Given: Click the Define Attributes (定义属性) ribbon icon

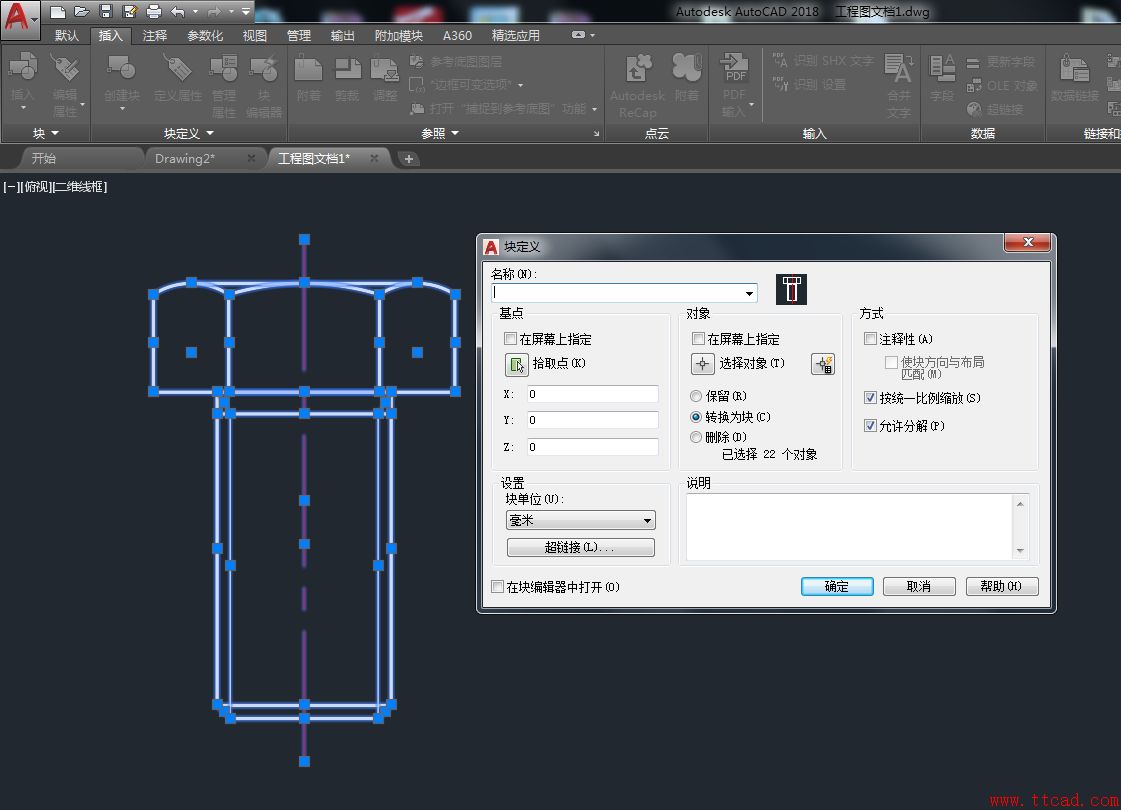Looking at the screenshot, I should pyautogui.click(x=177, y=69).
